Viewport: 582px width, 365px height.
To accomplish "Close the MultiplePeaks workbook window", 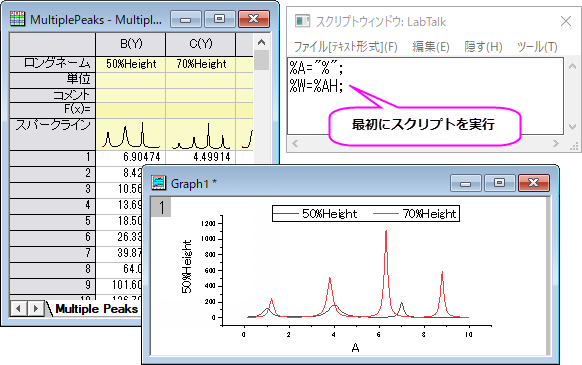I will (254, 19).
